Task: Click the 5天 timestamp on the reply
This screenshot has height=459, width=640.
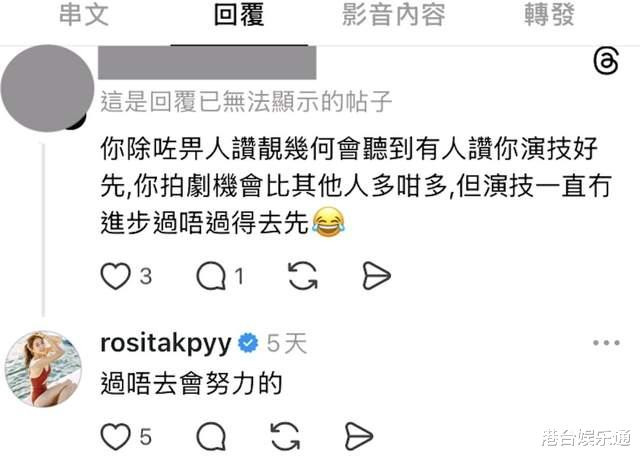Action: tap(287, 344)
